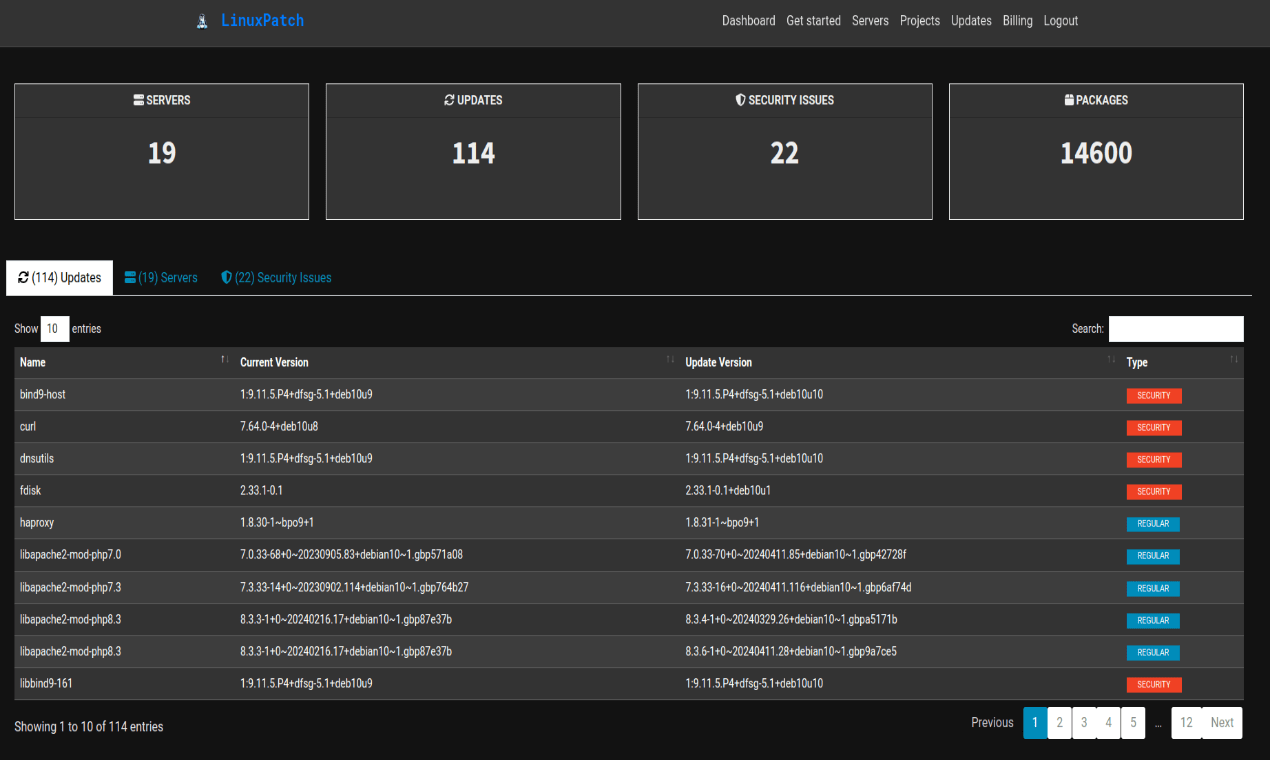Viewport: 1270px width, 760px height.
Task: Click the Next pagination button
Action: pyautogui.click(x=1222, y=722)
